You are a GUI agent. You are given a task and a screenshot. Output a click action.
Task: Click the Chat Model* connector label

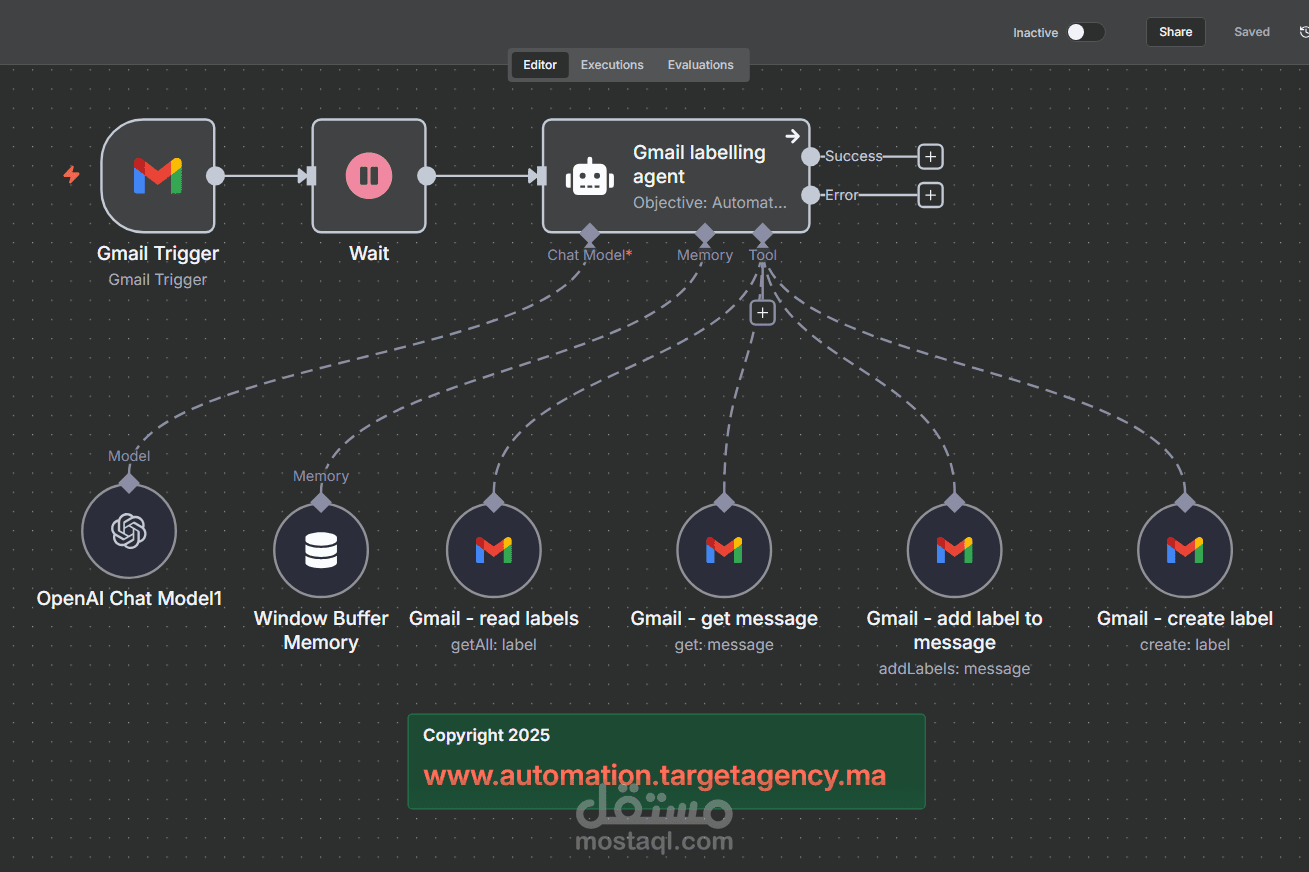pos(589,255)
